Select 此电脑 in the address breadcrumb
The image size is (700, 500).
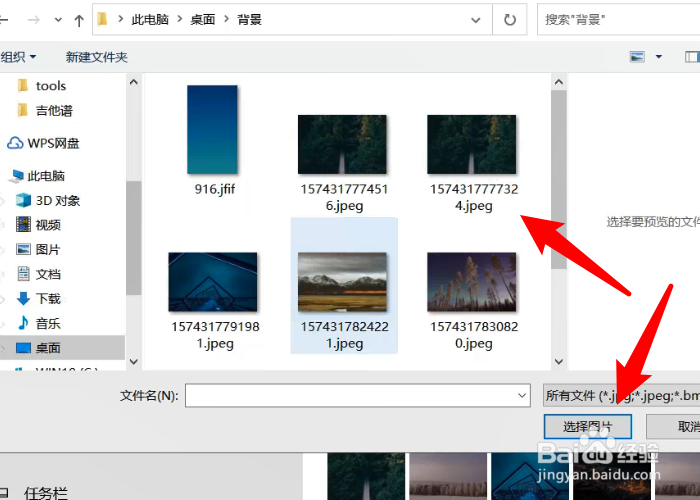click(150, 20)
